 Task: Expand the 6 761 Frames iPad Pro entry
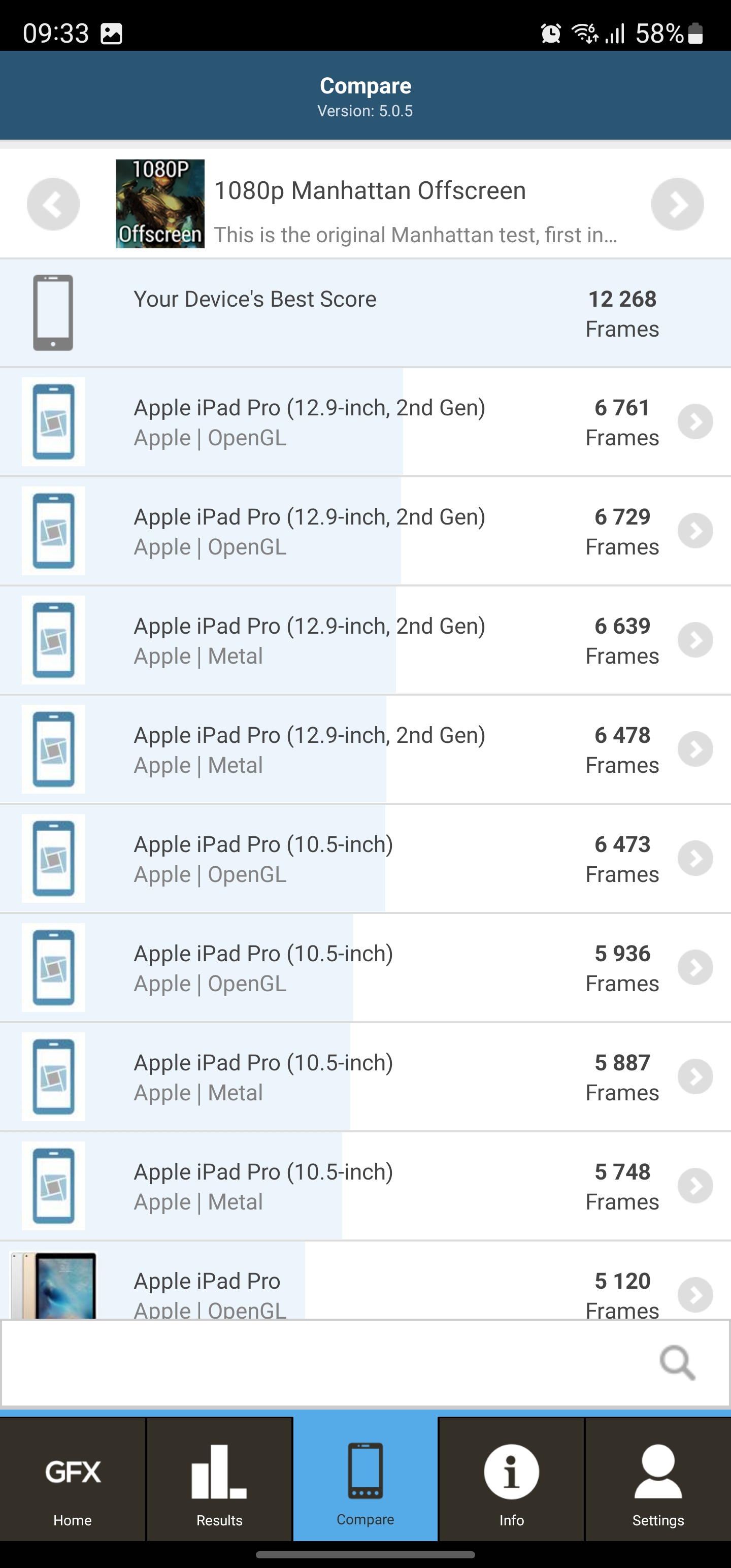click(x=695, y=422)
